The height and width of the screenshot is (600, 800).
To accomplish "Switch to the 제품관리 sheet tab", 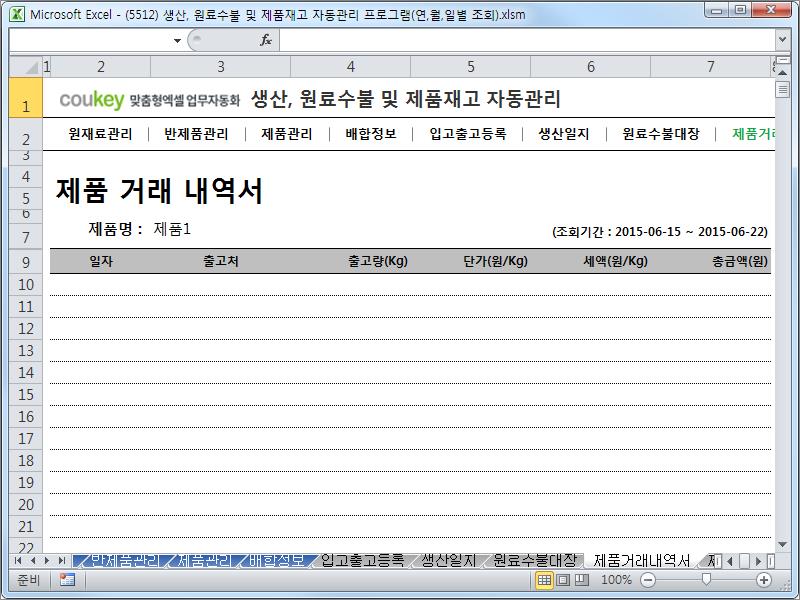I will click(204, 561).
